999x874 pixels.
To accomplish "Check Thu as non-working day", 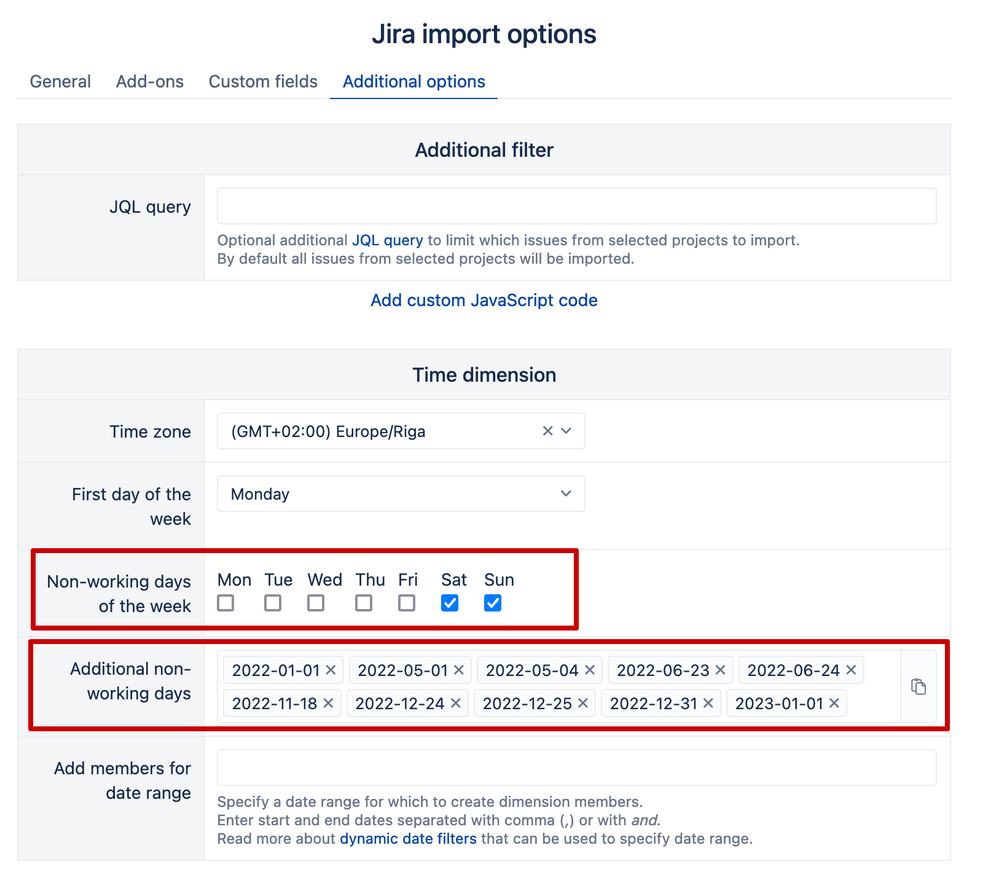I will [x=364, y=603].
